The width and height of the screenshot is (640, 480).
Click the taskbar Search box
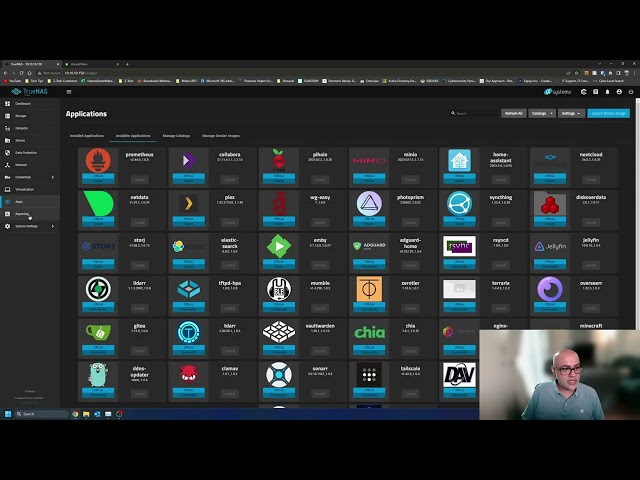coord(42,414)
